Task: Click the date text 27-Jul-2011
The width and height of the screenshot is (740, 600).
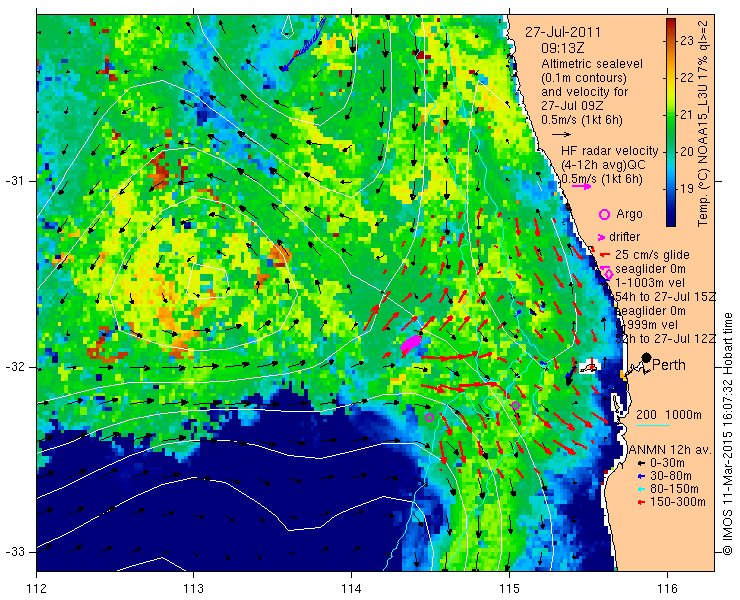Action: 563,33
